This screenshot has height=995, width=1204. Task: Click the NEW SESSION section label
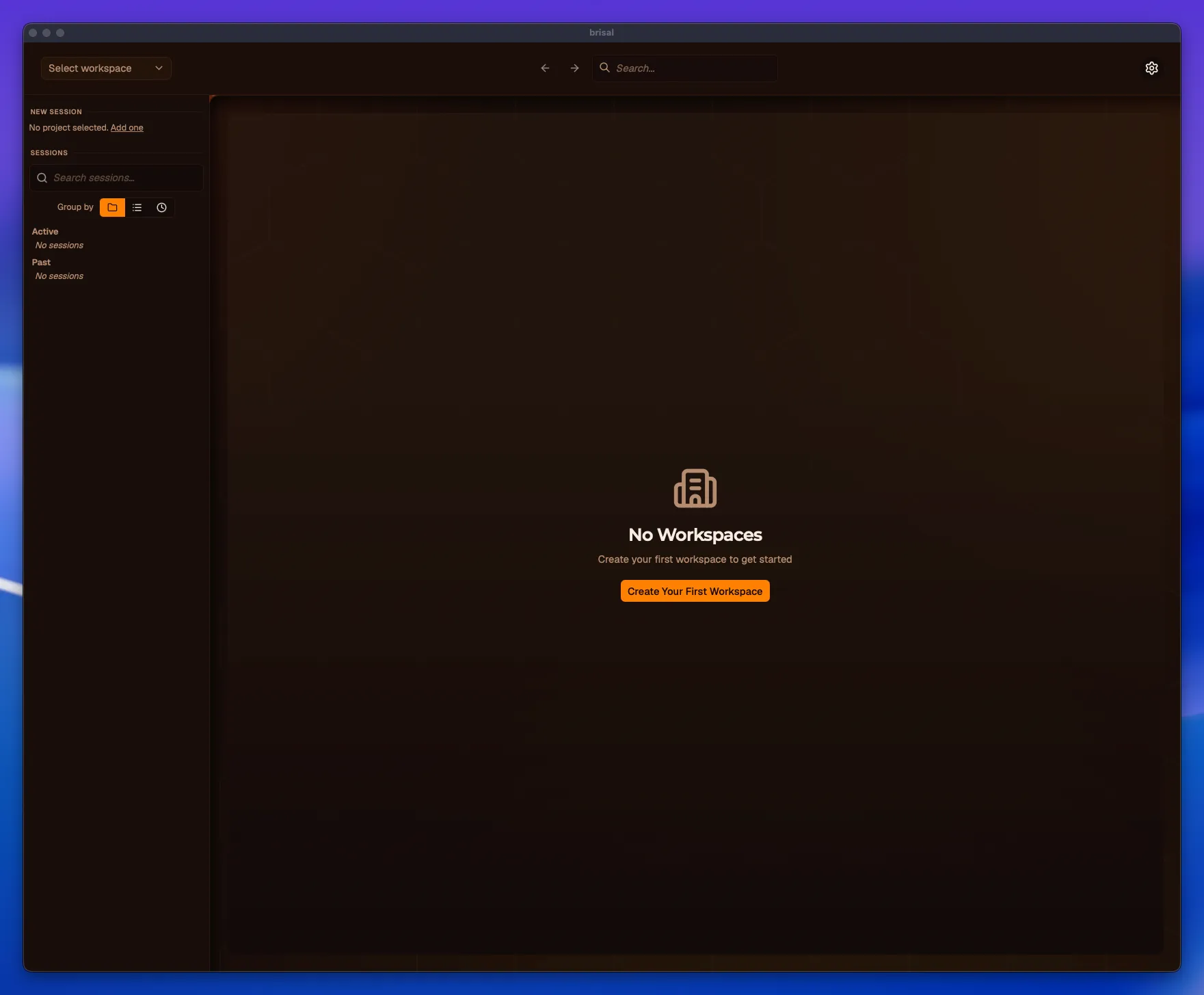(56, 111)
